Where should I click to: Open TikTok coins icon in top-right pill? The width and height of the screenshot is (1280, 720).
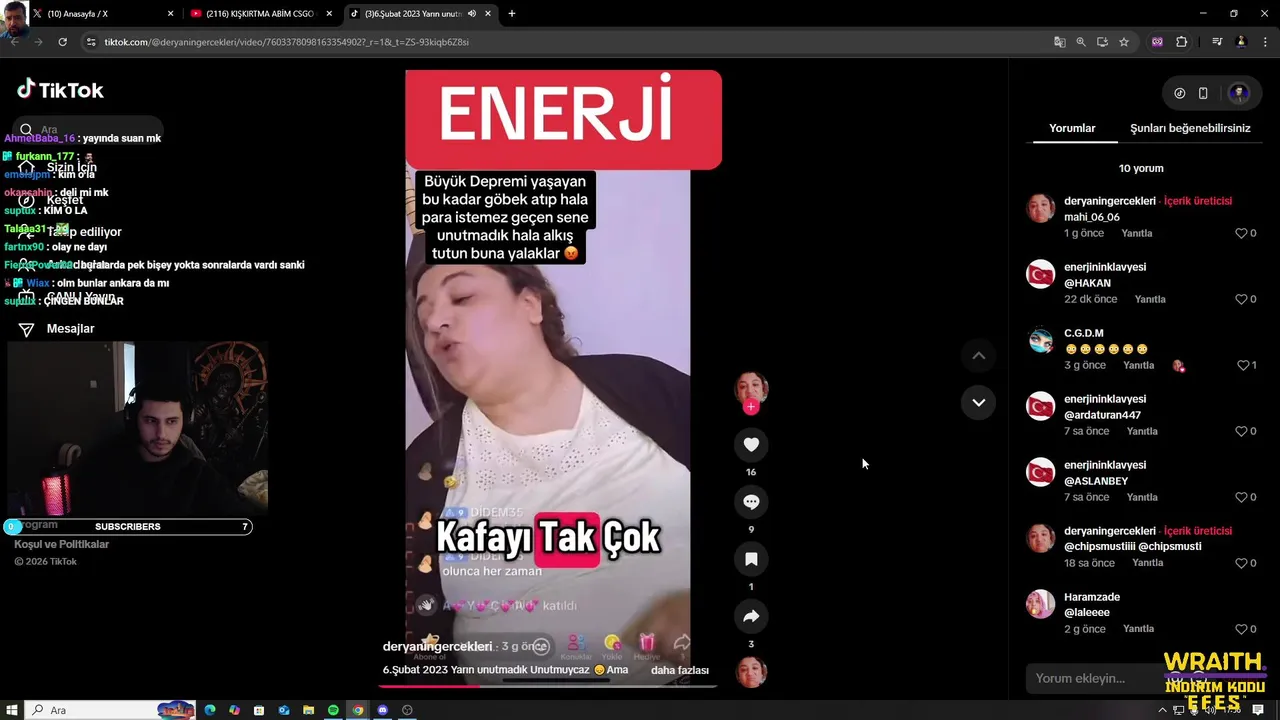coord(1180,93)
